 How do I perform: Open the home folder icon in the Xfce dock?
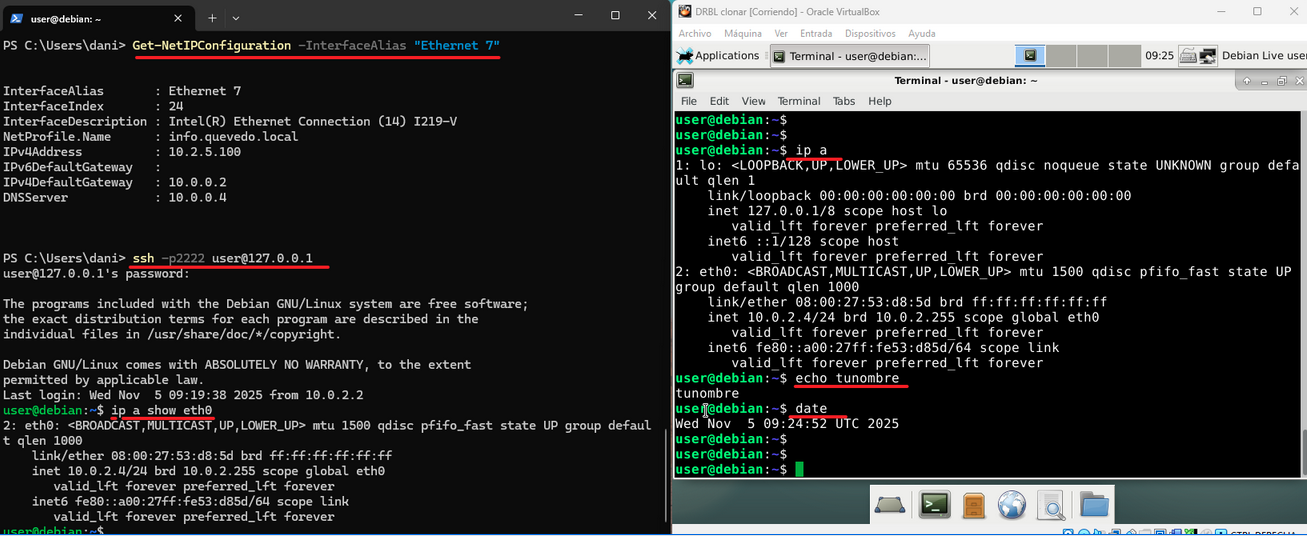tap(1094, 506)
